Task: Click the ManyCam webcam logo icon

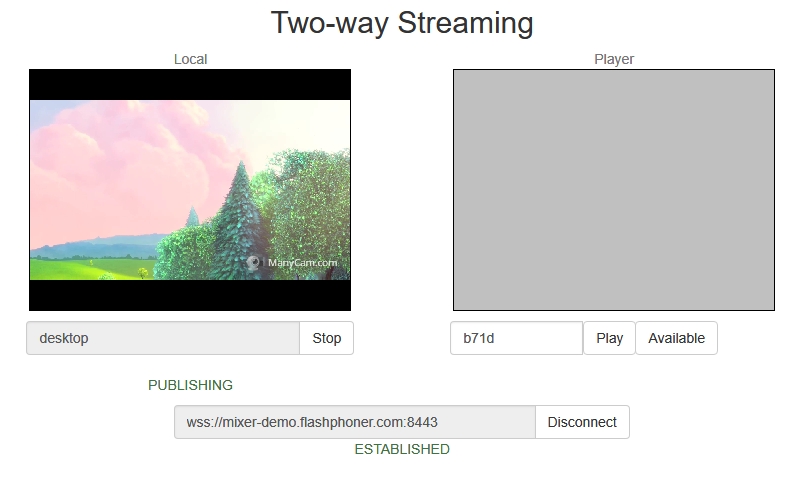Action: pyautogui.click(x=253, y=263)
